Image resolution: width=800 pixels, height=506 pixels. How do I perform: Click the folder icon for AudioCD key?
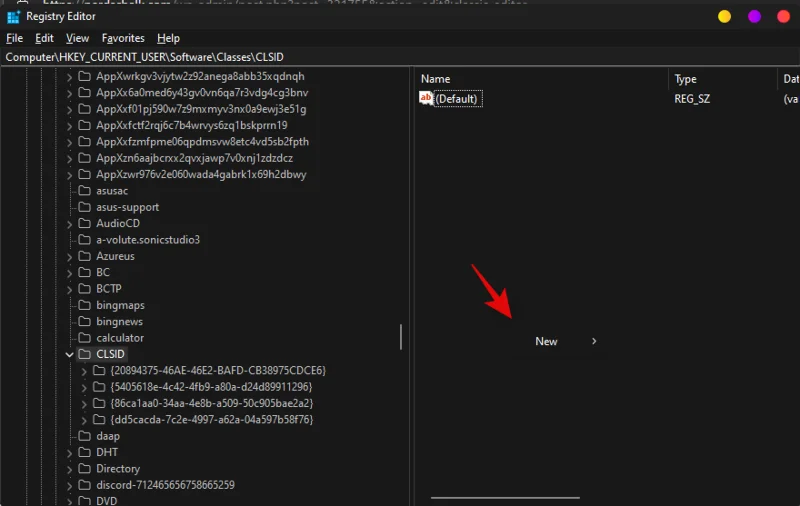pyautogui.click(x=84, y=223)
